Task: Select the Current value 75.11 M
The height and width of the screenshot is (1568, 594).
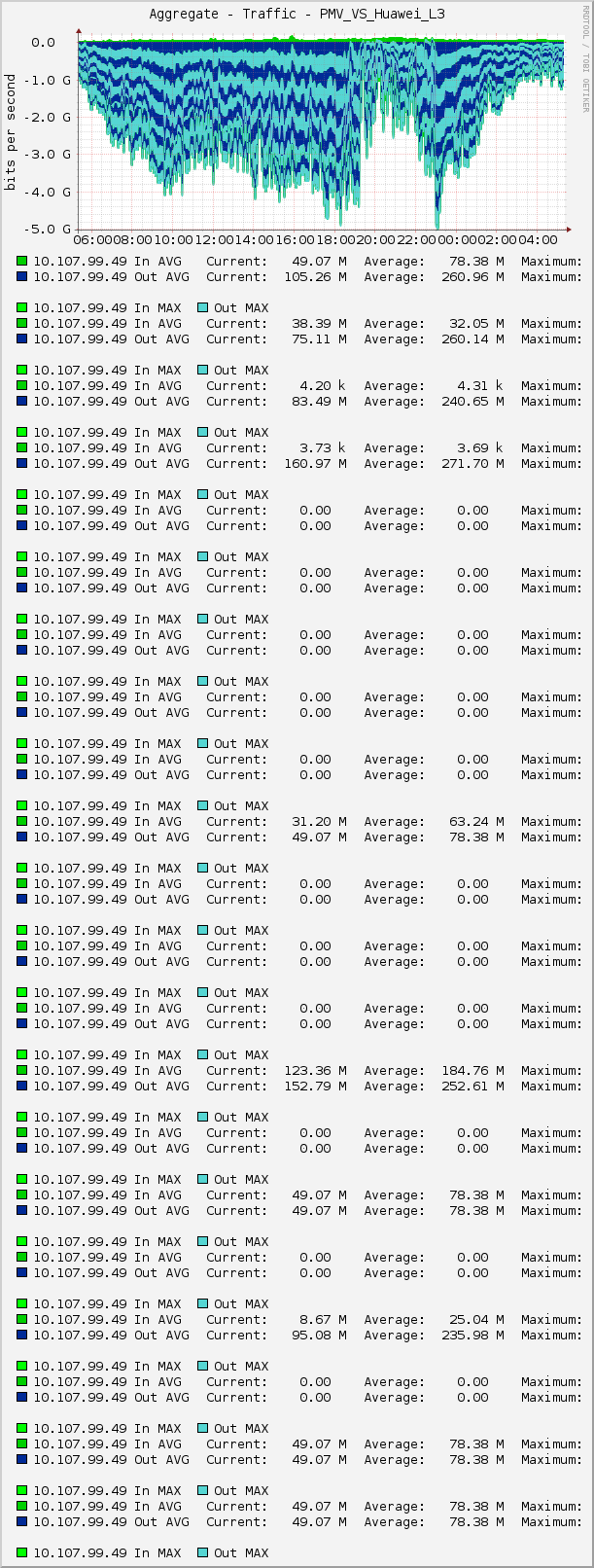Action: point(319,339)
